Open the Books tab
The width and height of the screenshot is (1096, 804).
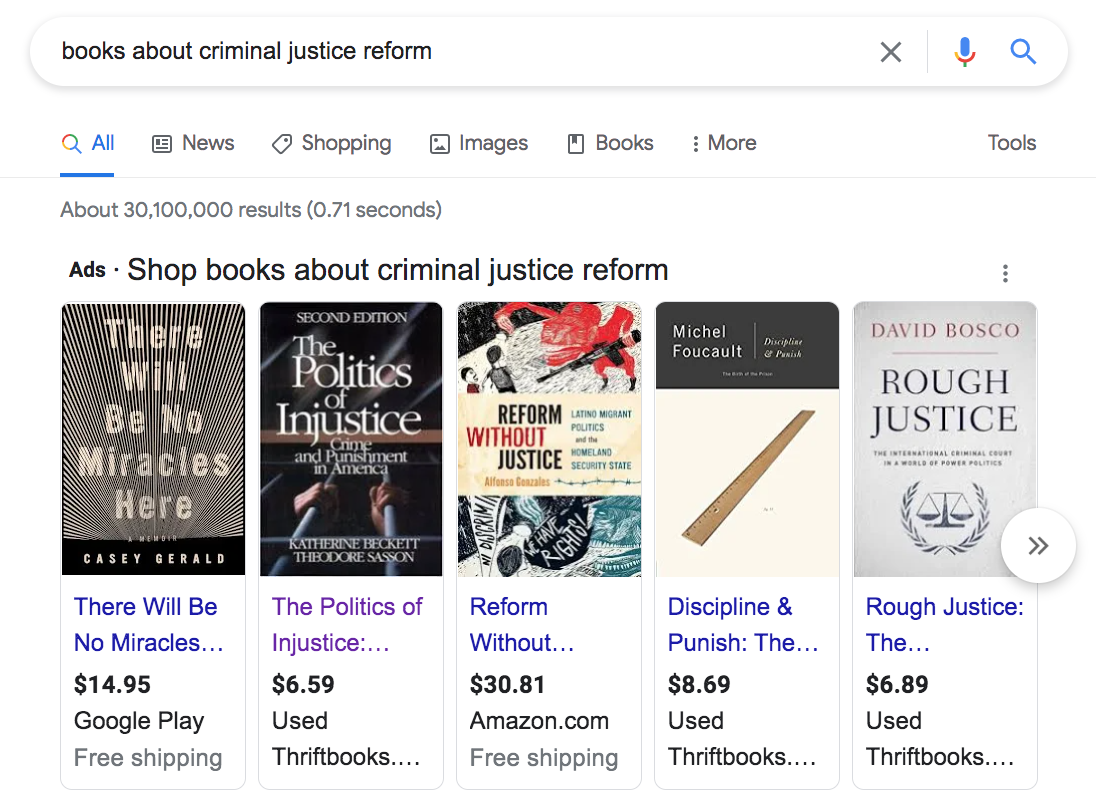pos(610,143)
